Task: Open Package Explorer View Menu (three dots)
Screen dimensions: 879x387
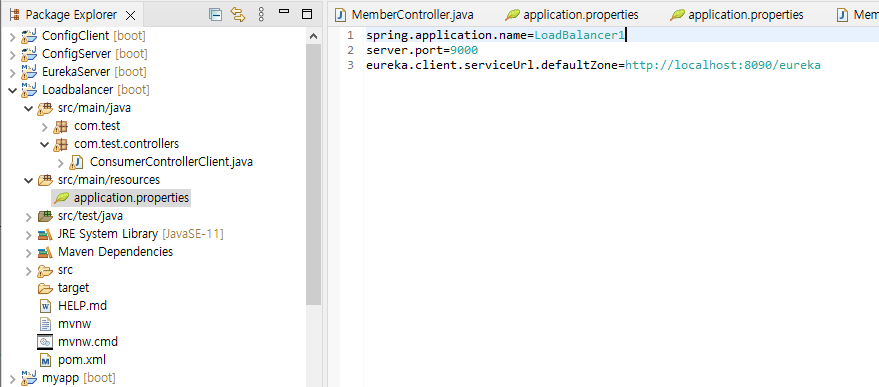Action: click(x=261, y=15)
